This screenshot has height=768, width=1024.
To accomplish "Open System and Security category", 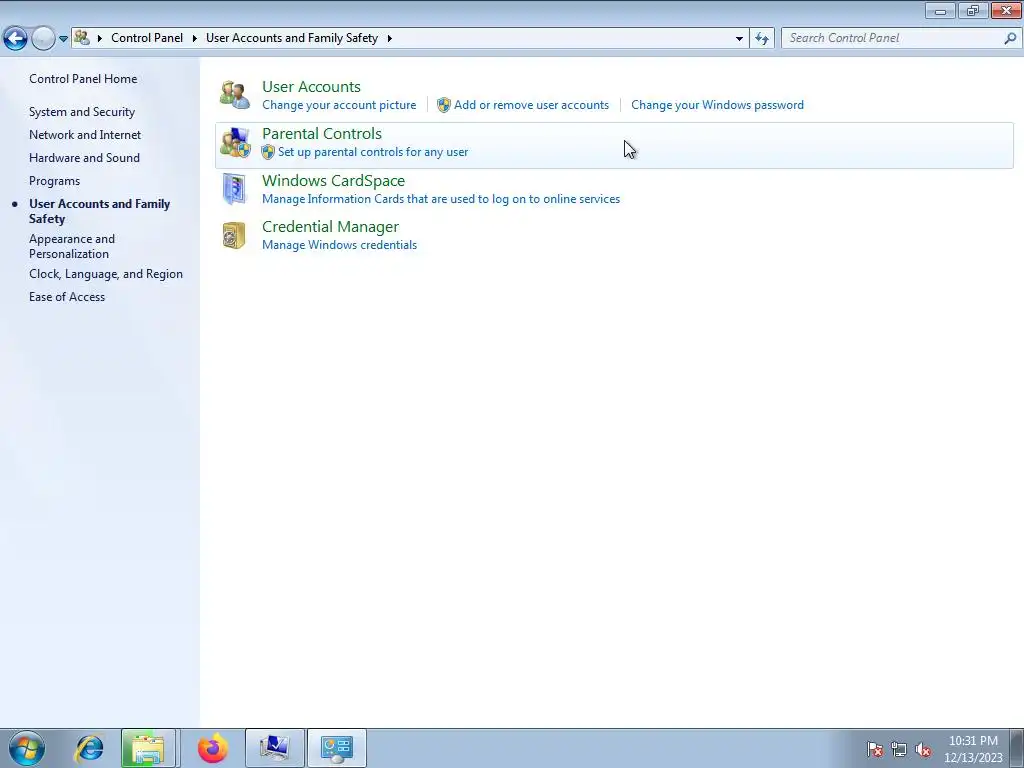I will pyautogui.click(x=82, y=112).
